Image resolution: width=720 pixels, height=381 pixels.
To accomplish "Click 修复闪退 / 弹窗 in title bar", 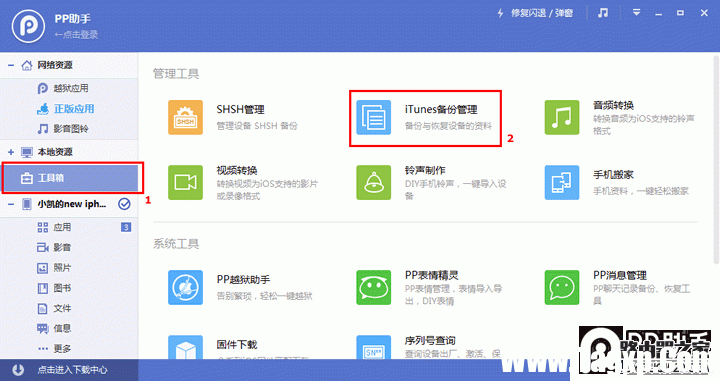I will 536,13.
